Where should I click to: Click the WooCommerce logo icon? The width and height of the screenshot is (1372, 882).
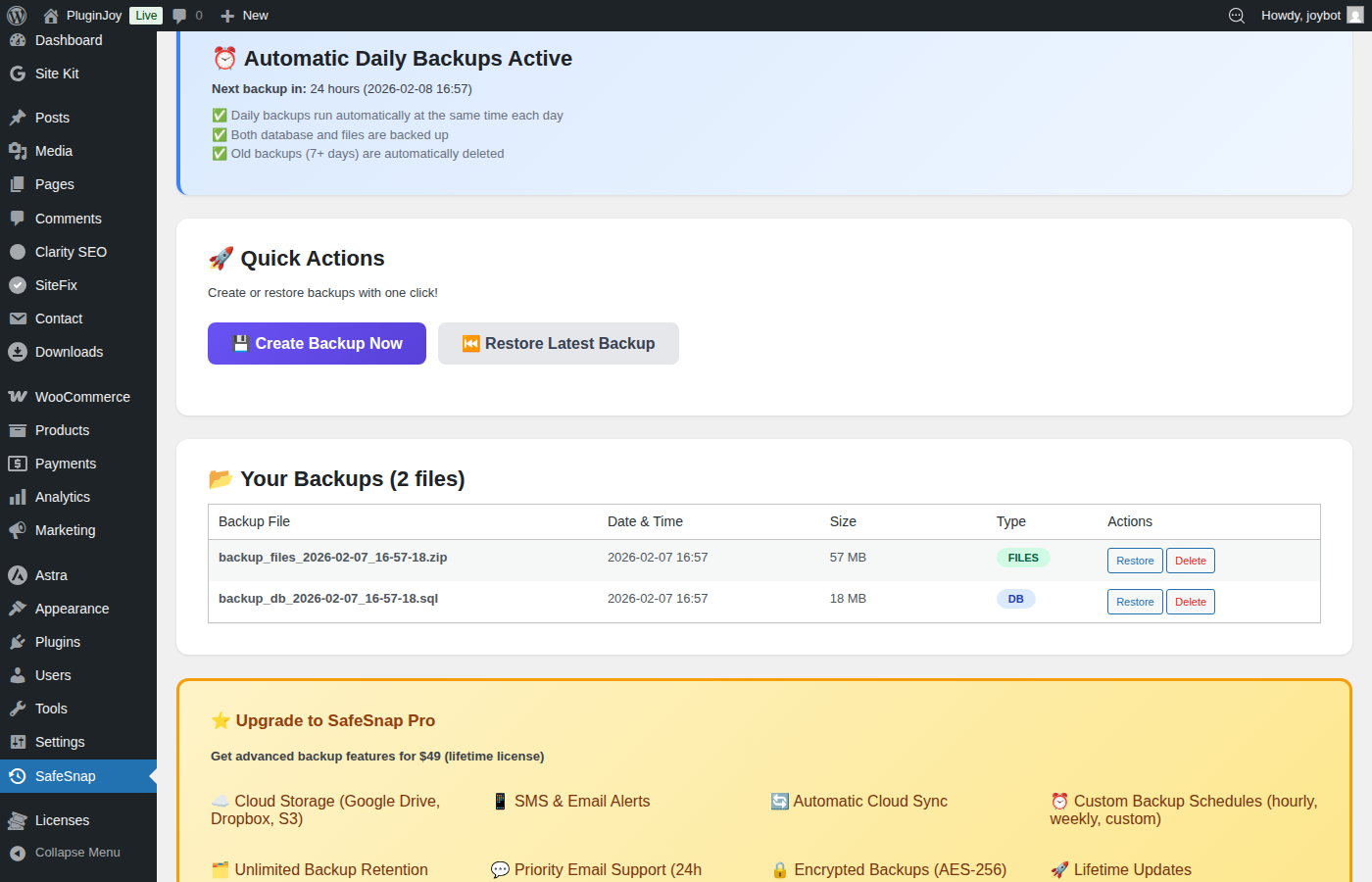tap(18, 397)
